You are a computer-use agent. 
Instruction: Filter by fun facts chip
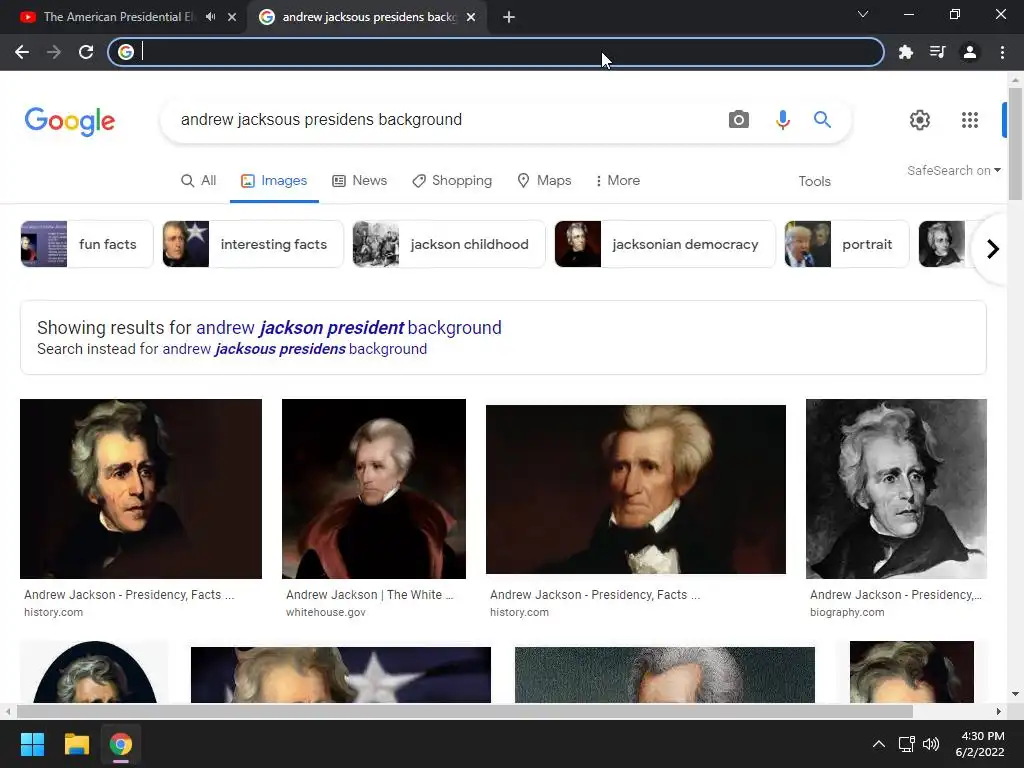[87, 244]
